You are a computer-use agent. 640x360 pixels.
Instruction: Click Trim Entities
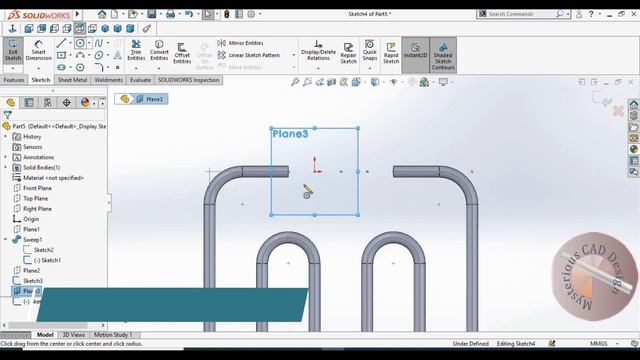(136, 50)
